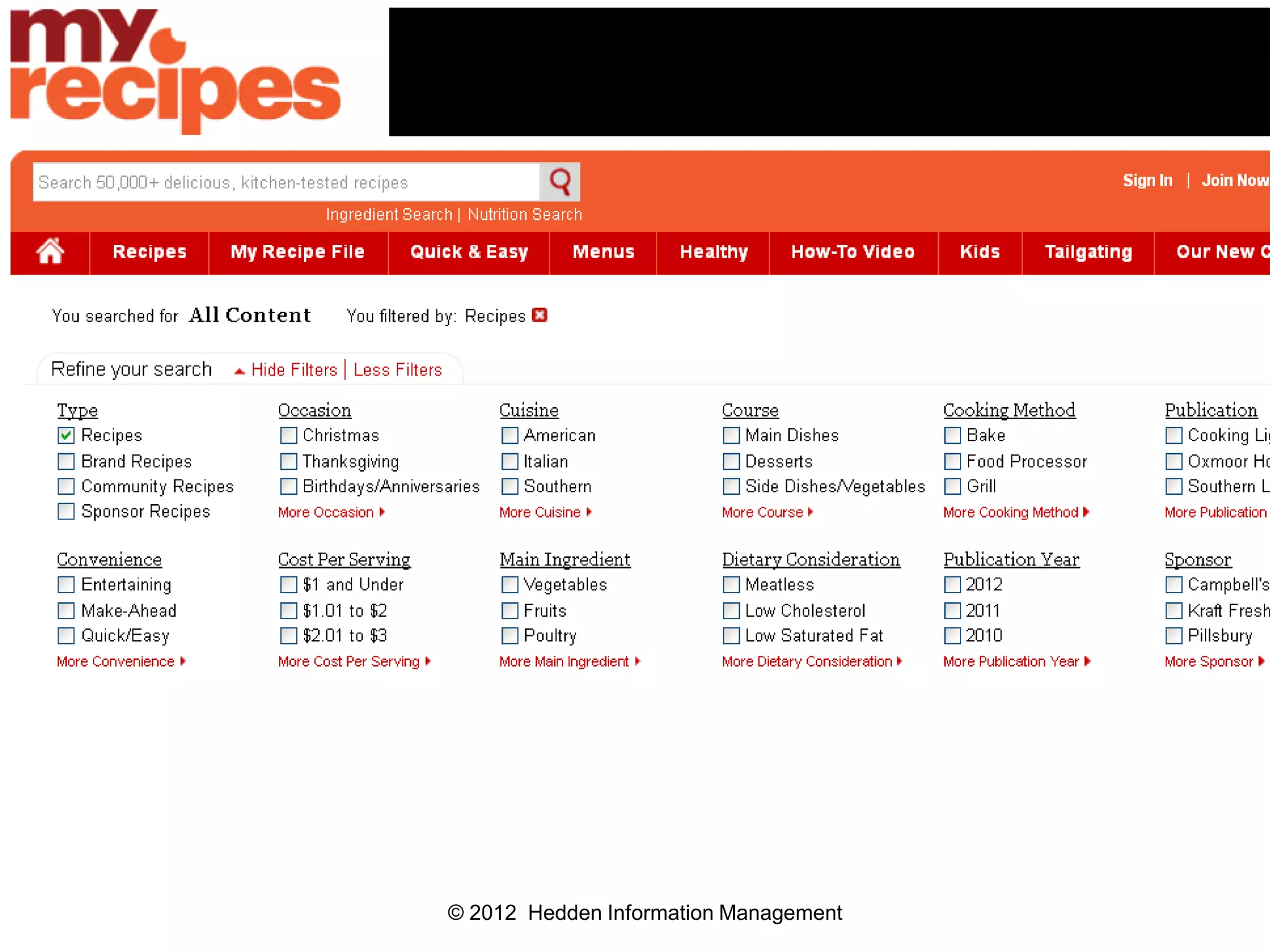Select the American cuisine checkbox
Image resolution: width=1270 pixels, height=952 pixels.
510,436
